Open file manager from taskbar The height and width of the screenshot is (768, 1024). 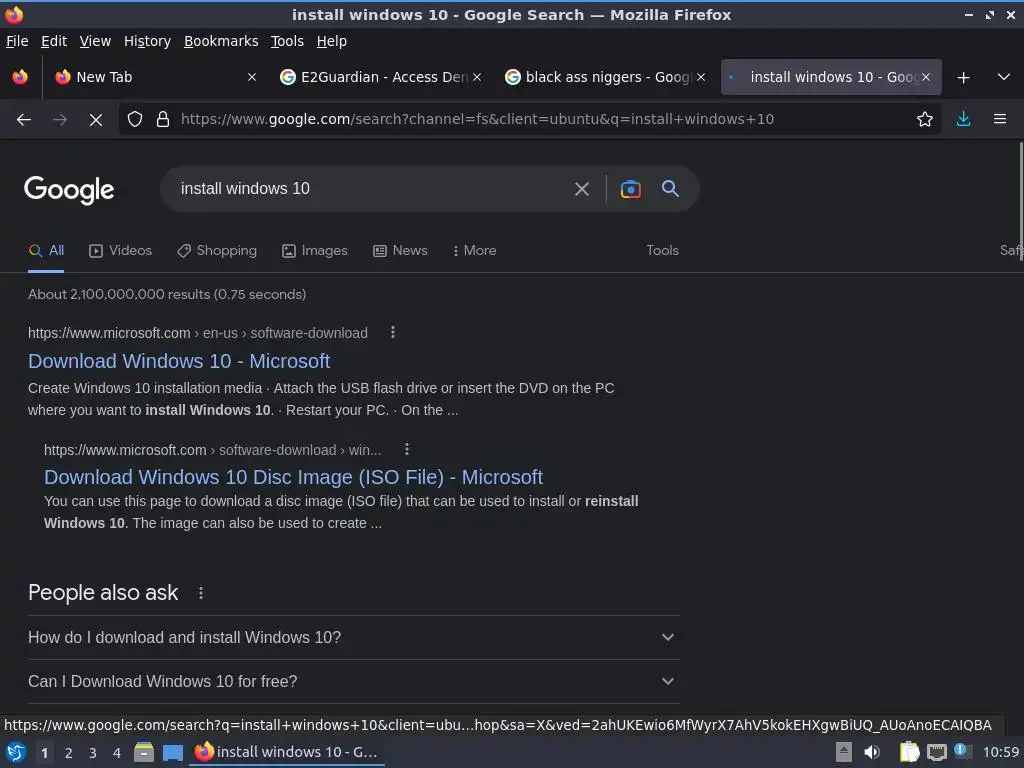144,752
